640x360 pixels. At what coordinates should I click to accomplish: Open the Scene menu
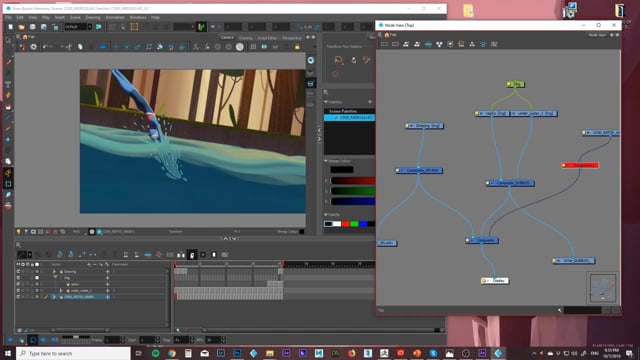pyautogui.click(x=75, y=18)
